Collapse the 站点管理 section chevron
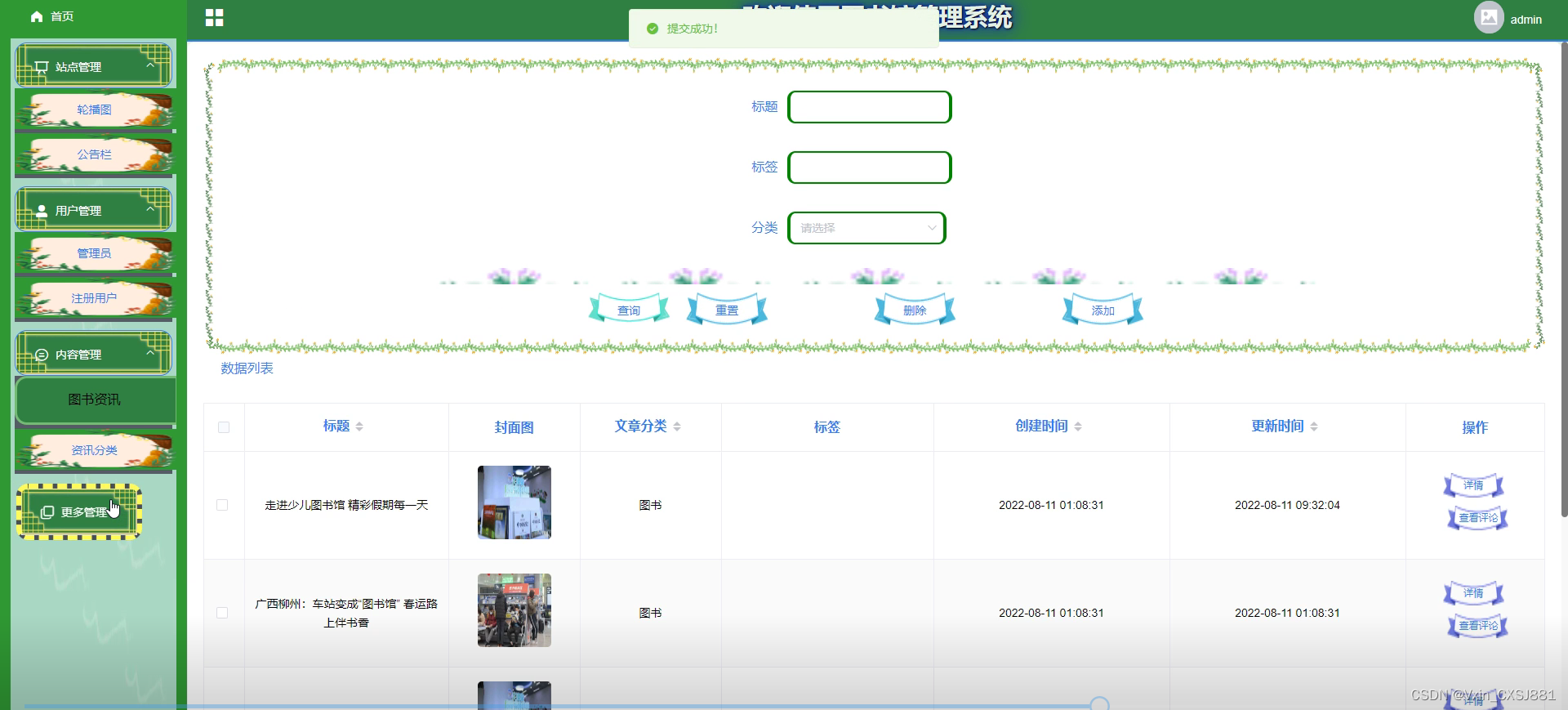Viewport: 1568px width, 710px height. pos(150,65)
